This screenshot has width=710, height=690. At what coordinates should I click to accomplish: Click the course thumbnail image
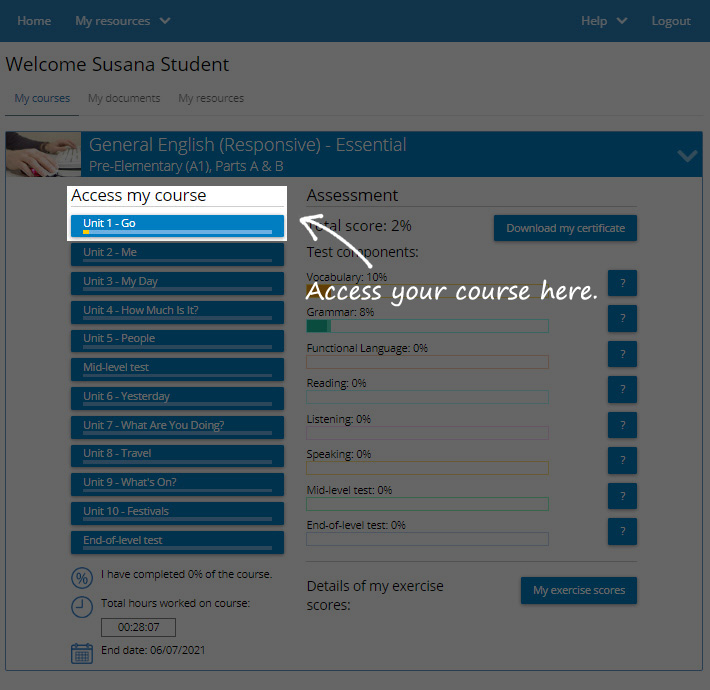click(x=44, y=155)
